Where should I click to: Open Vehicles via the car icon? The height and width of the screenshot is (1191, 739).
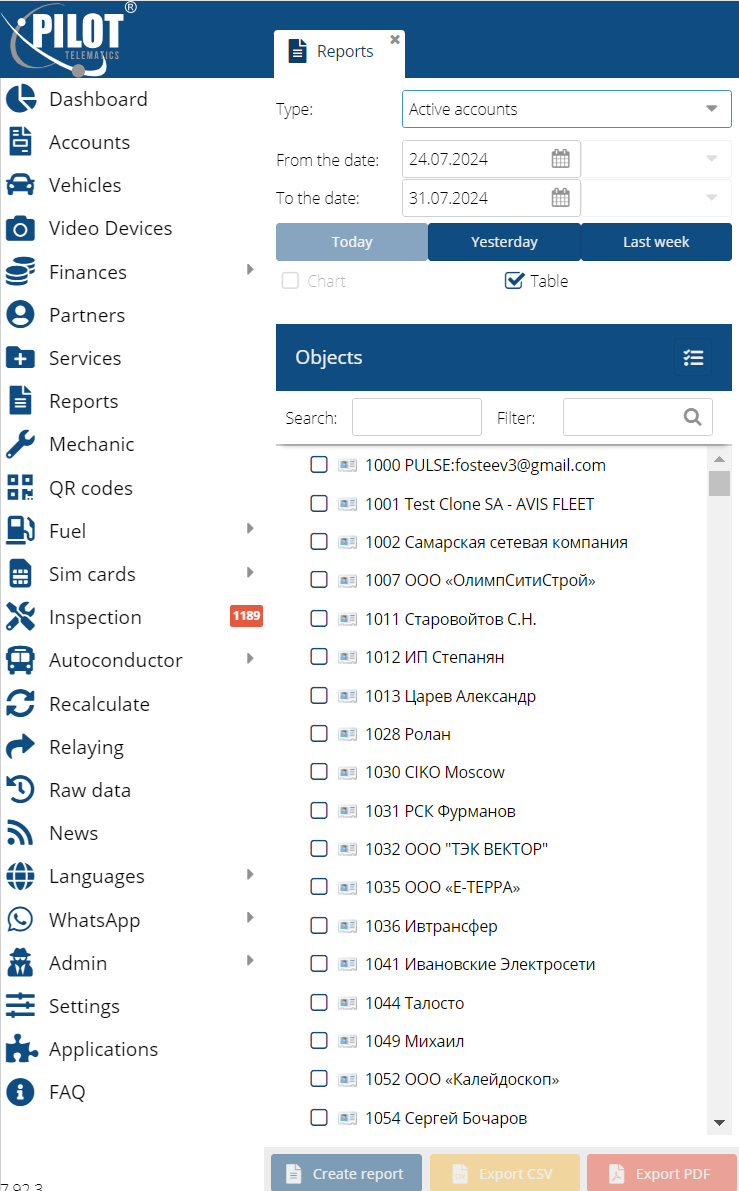[x=21, y=186]
